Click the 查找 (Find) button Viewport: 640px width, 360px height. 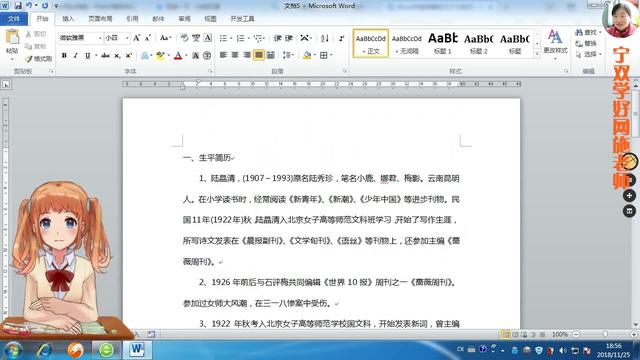pyautogui.click(x=587, y=32)
